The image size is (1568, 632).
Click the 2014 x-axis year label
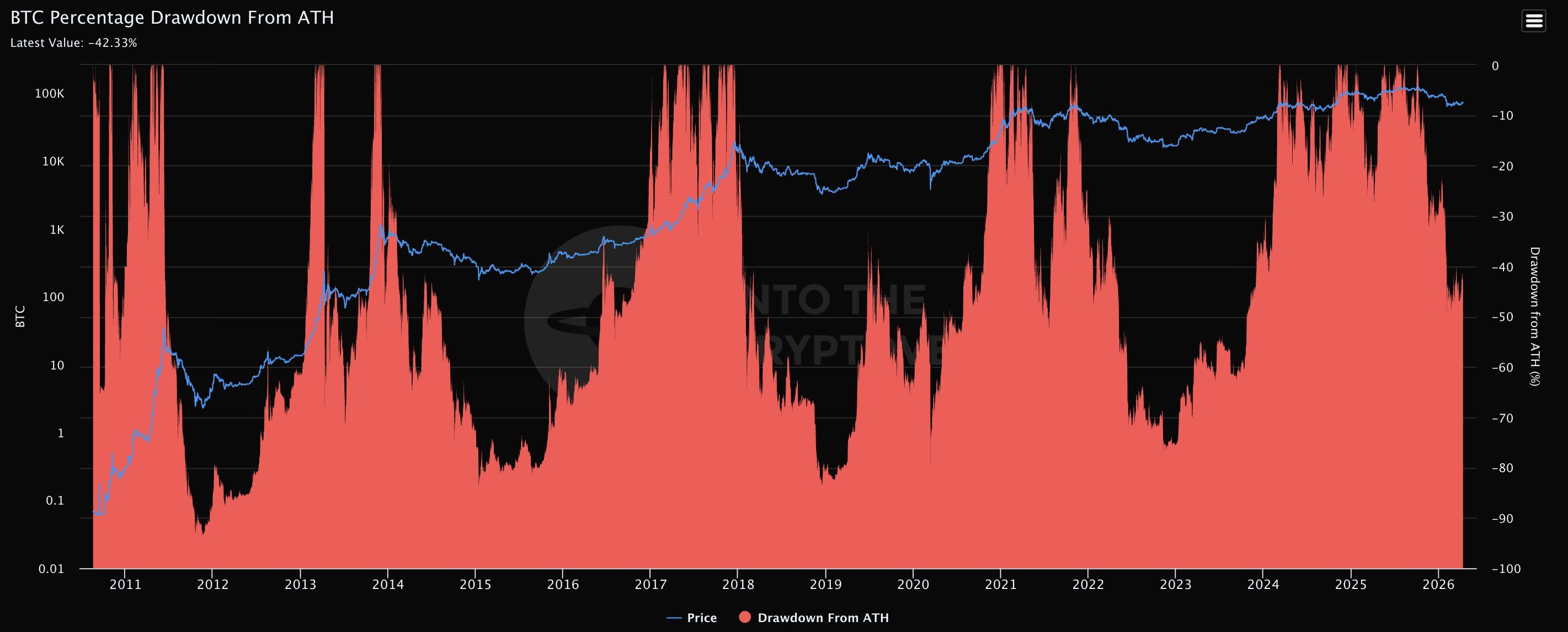[x=388, y=585]
